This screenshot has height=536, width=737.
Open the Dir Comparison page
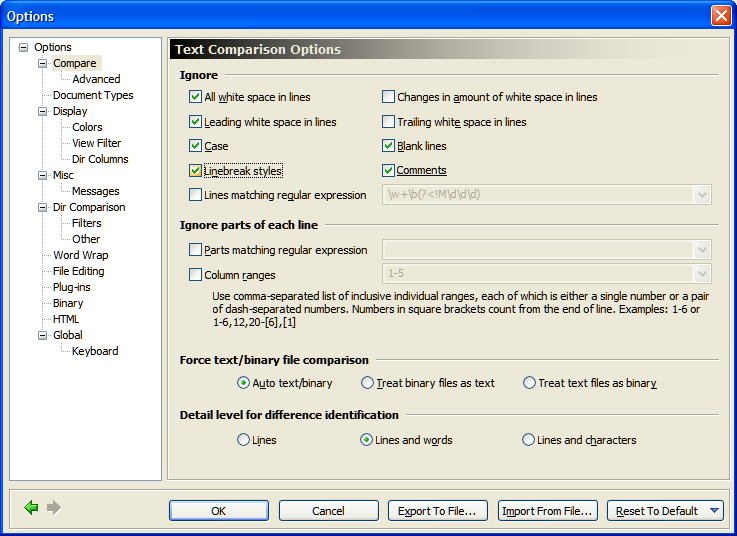point(89,207)
